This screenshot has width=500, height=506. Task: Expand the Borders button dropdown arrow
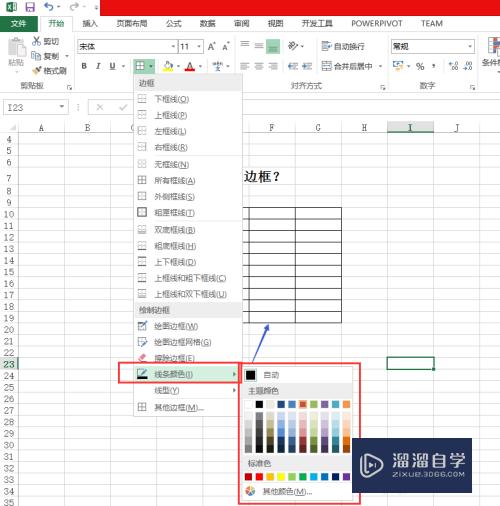(151, 66)
